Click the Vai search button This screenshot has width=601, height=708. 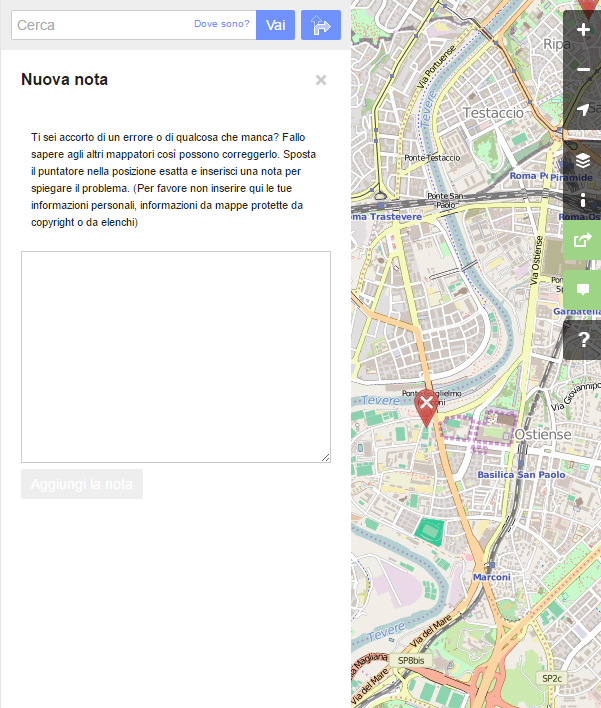[275, 25]
